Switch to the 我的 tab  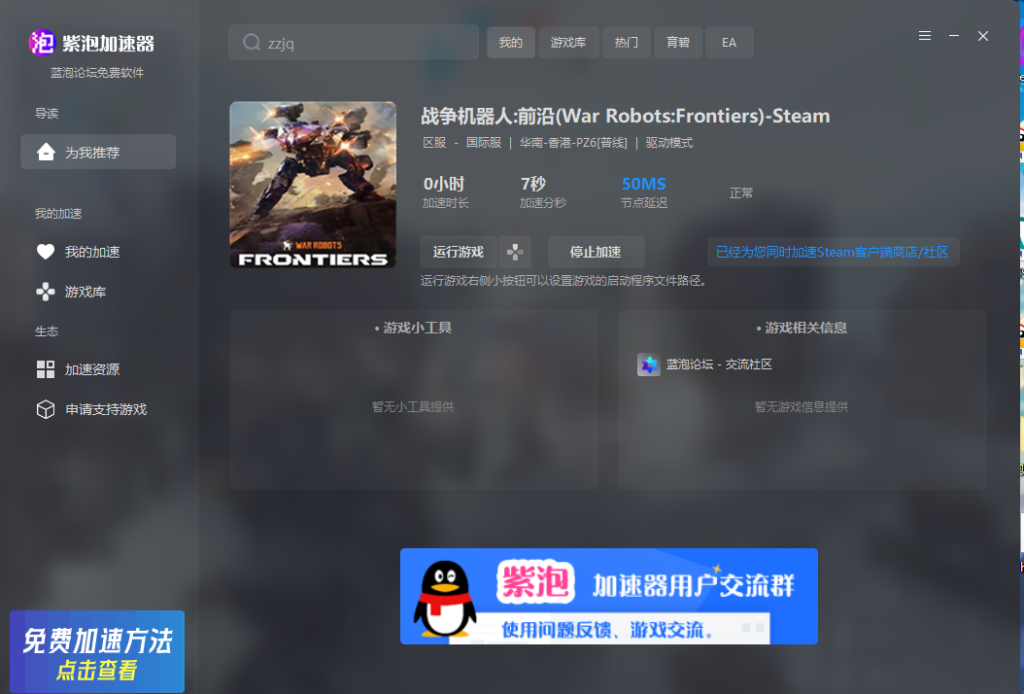[x=511, y=42]
